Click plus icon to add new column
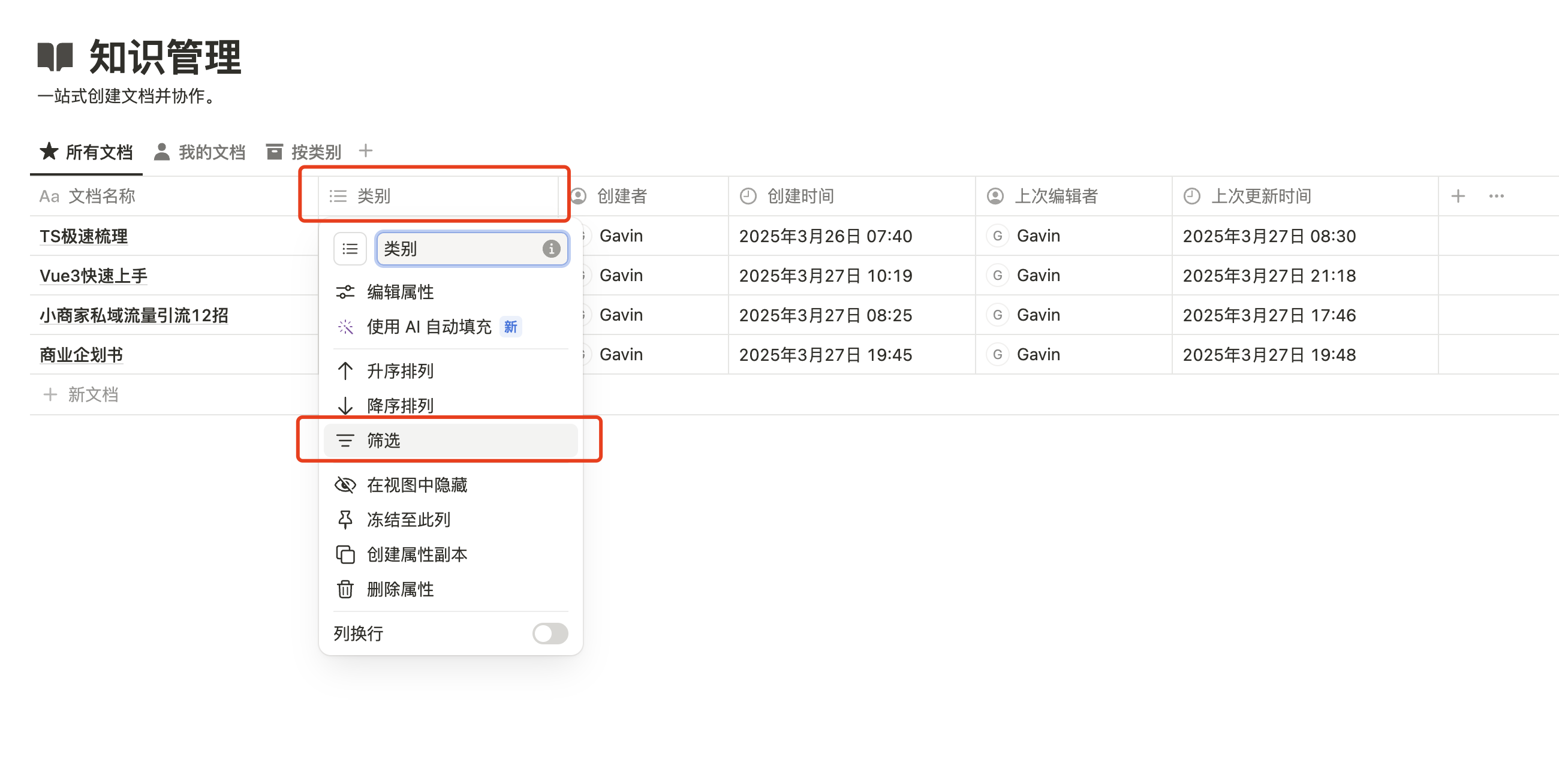This screenshot has height=784, width=1559. [1458, 196]
